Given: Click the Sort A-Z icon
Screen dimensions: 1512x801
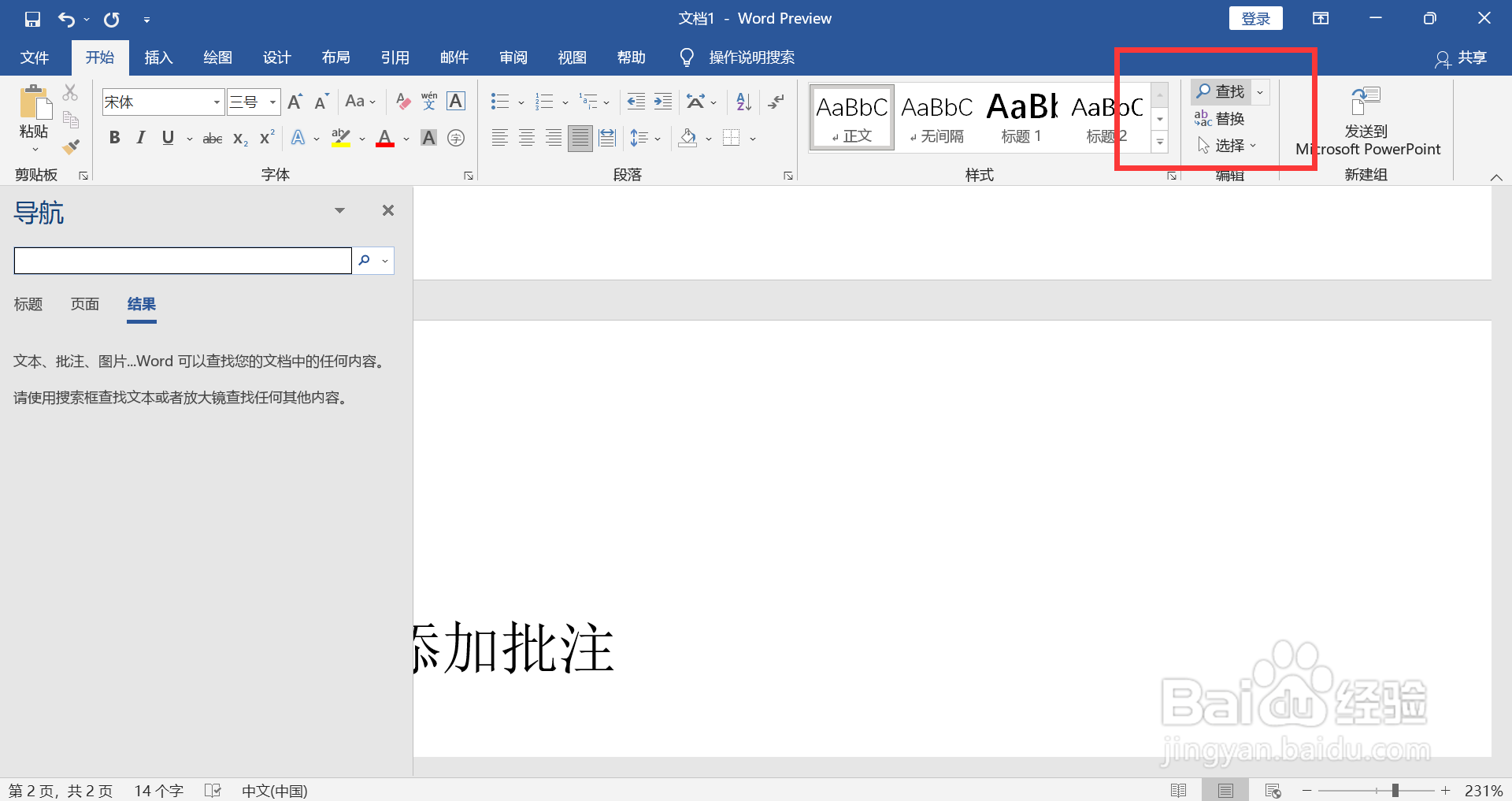Looking at the screenshot, I should [744, 102].
